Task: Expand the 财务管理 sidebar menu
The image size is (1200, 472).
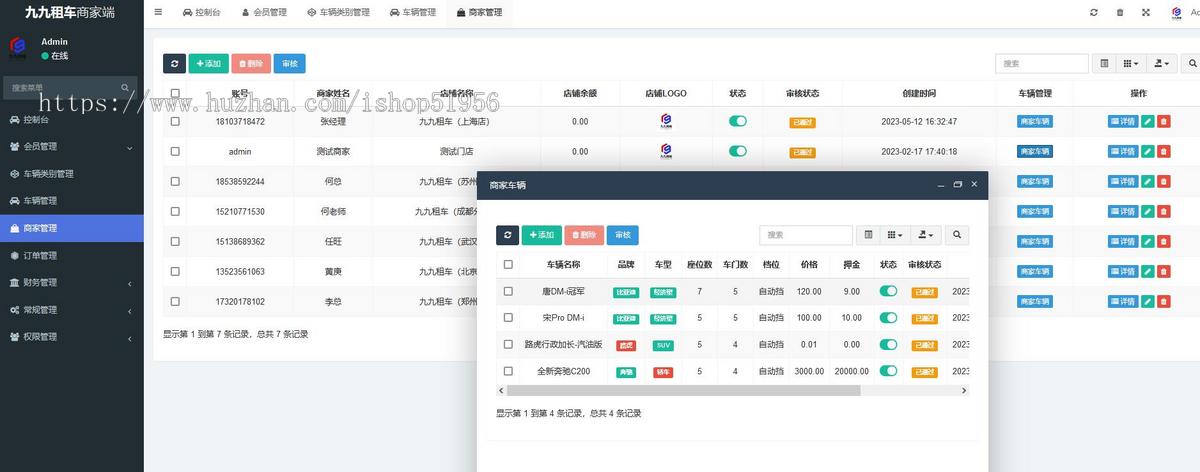Action: click(x=71, y=283)
